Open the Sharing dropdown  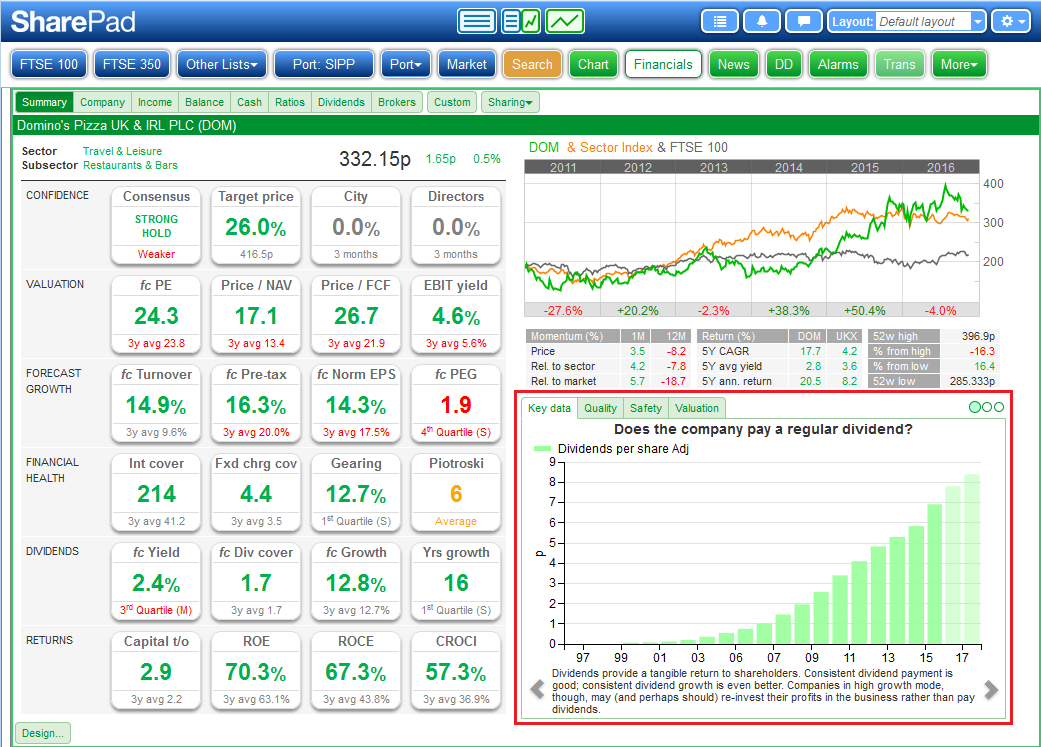[510, 102]
